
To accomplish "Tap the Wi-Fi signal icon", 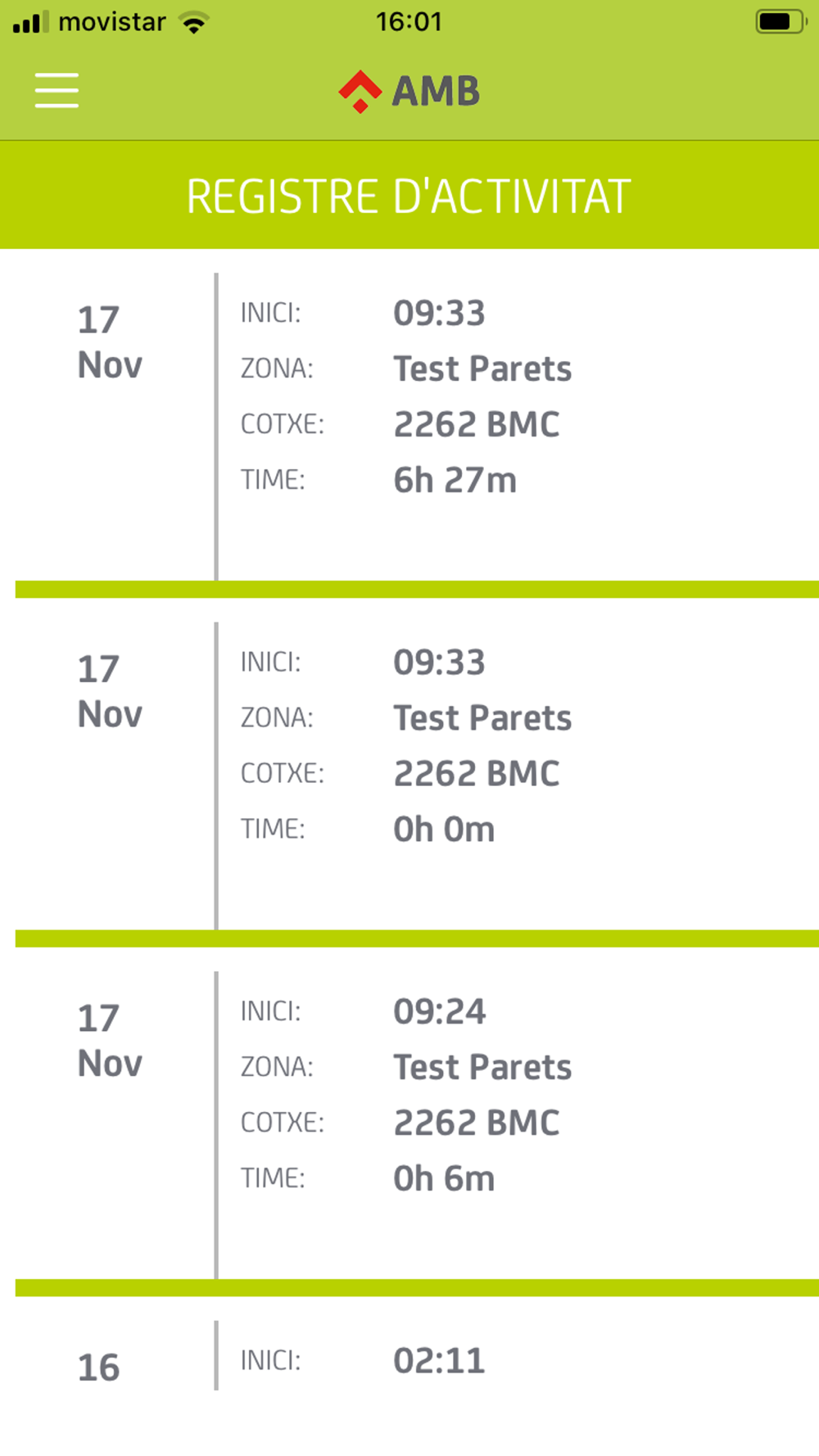I will tap(194, 22).
